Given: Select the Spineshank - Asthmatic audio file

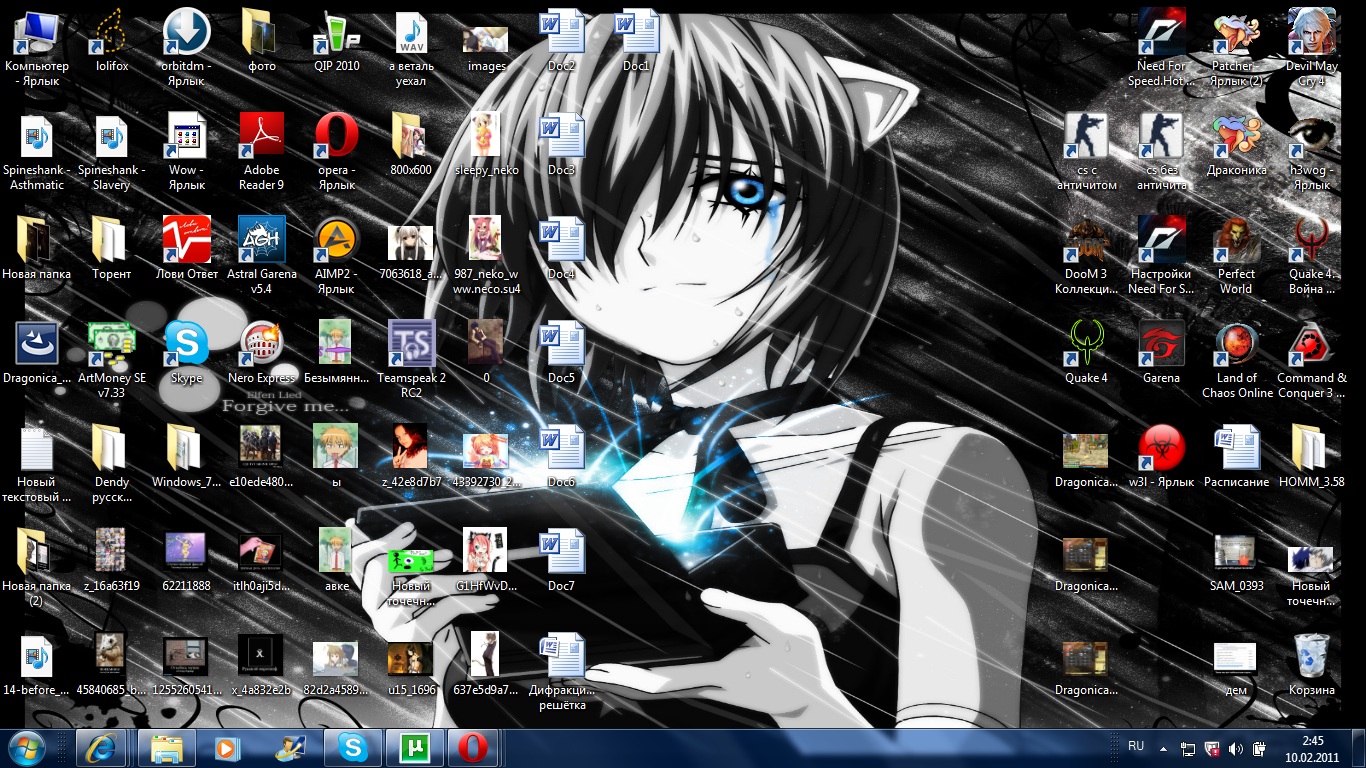Looking at the screenshot, I should click(x=37, y=136).
